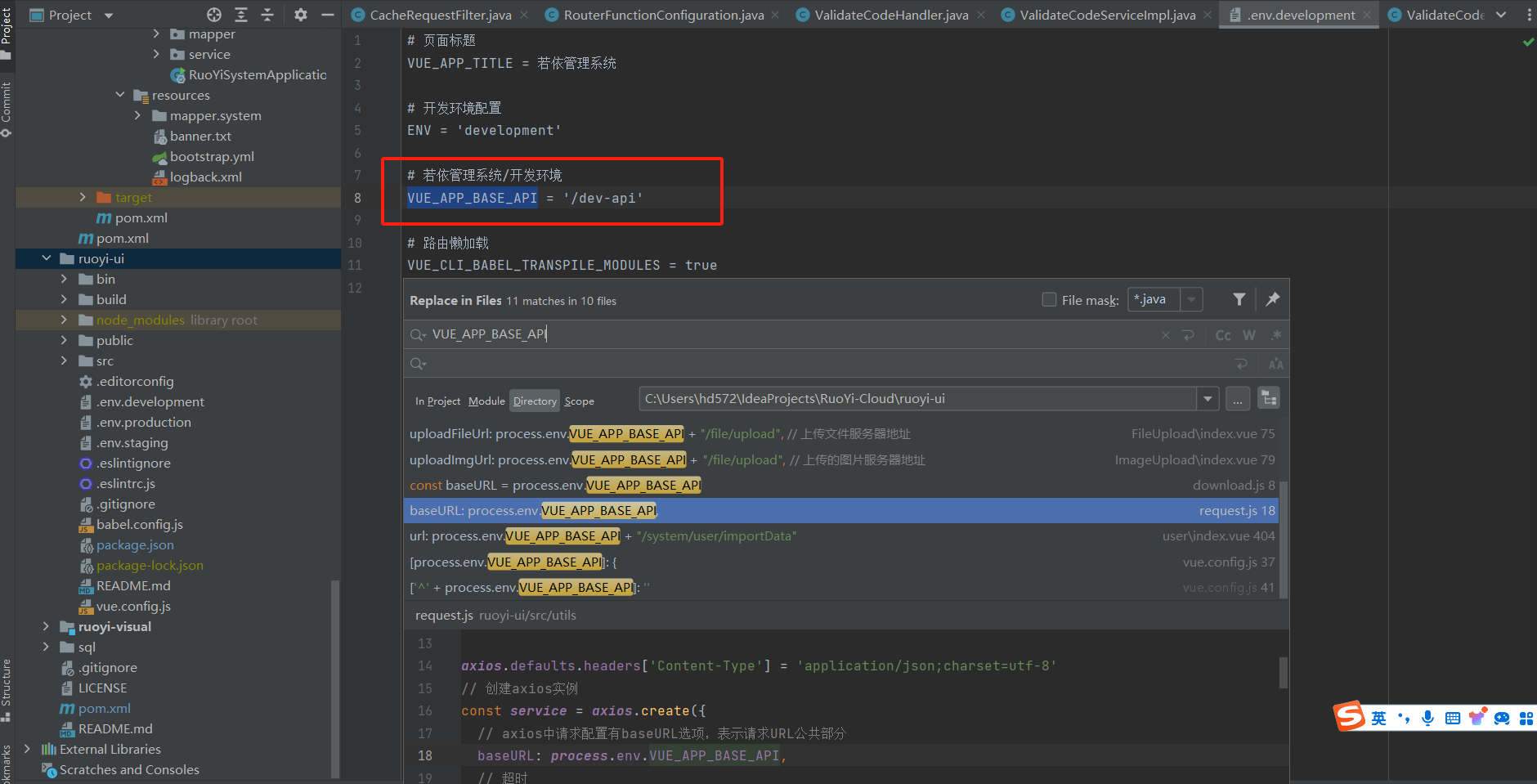Screen dimensions: 1537x784
Task: Click the Project panel vertical scrollbar
Action: 335,679
